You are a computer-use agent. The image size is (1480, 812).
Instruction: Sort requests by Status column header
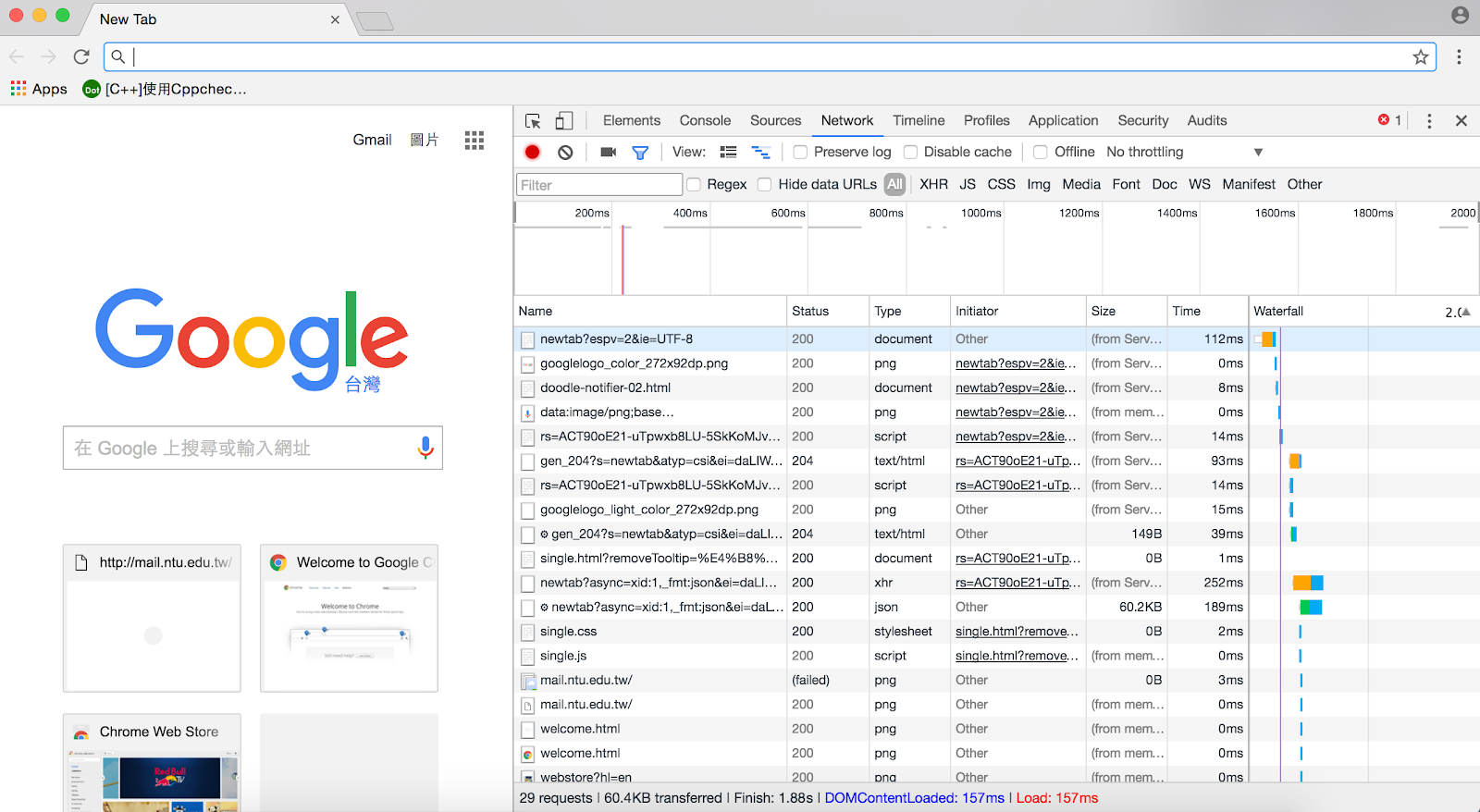[828, 312]
